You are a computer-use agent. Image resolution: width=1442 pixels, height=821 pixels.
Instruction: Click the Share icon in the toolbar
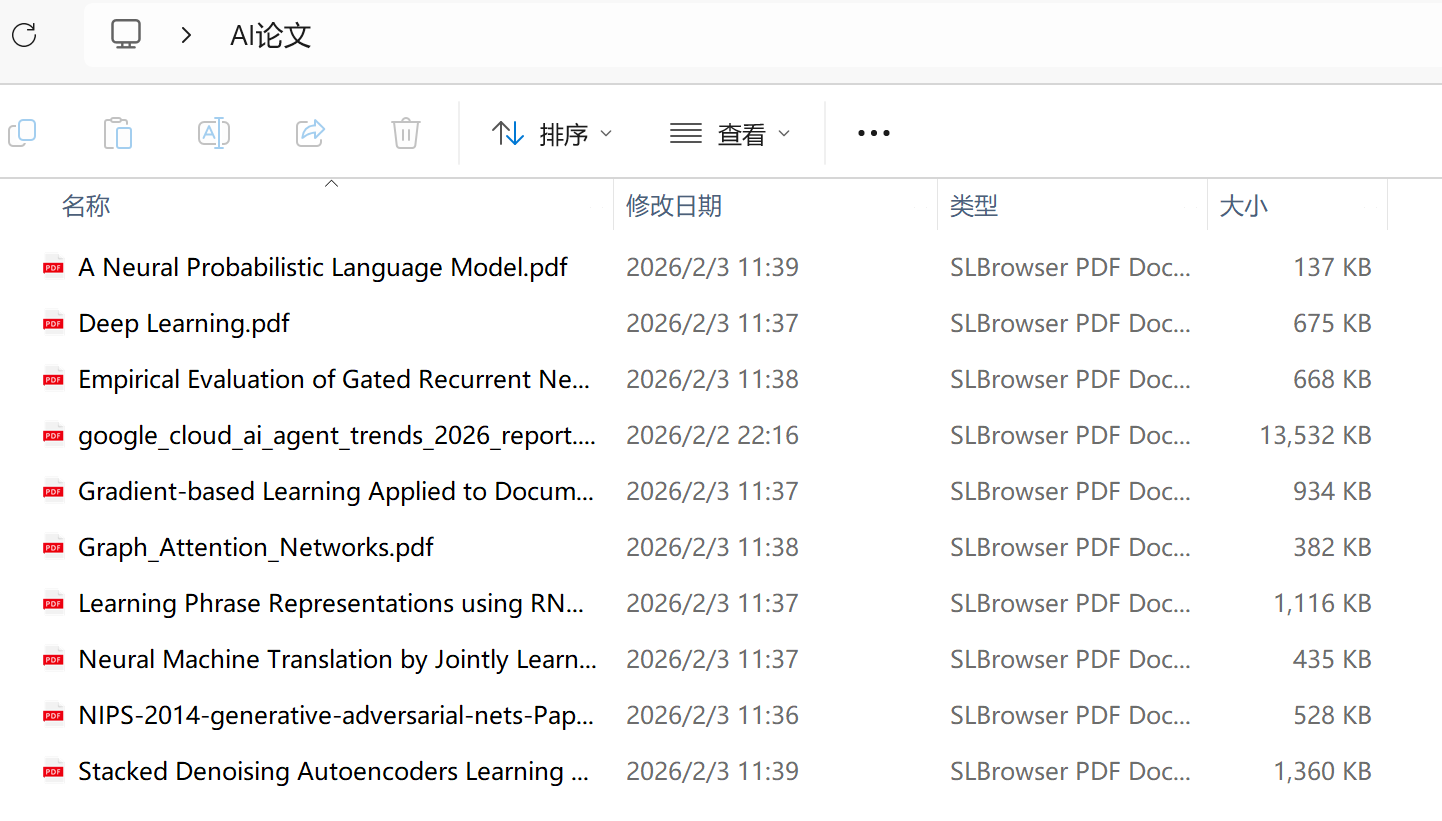pos(310,132)
